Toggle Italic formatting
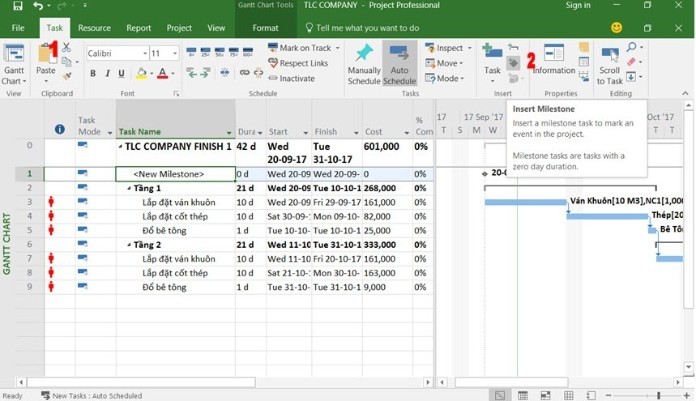The image size is (696, 401). pos(107,73)
